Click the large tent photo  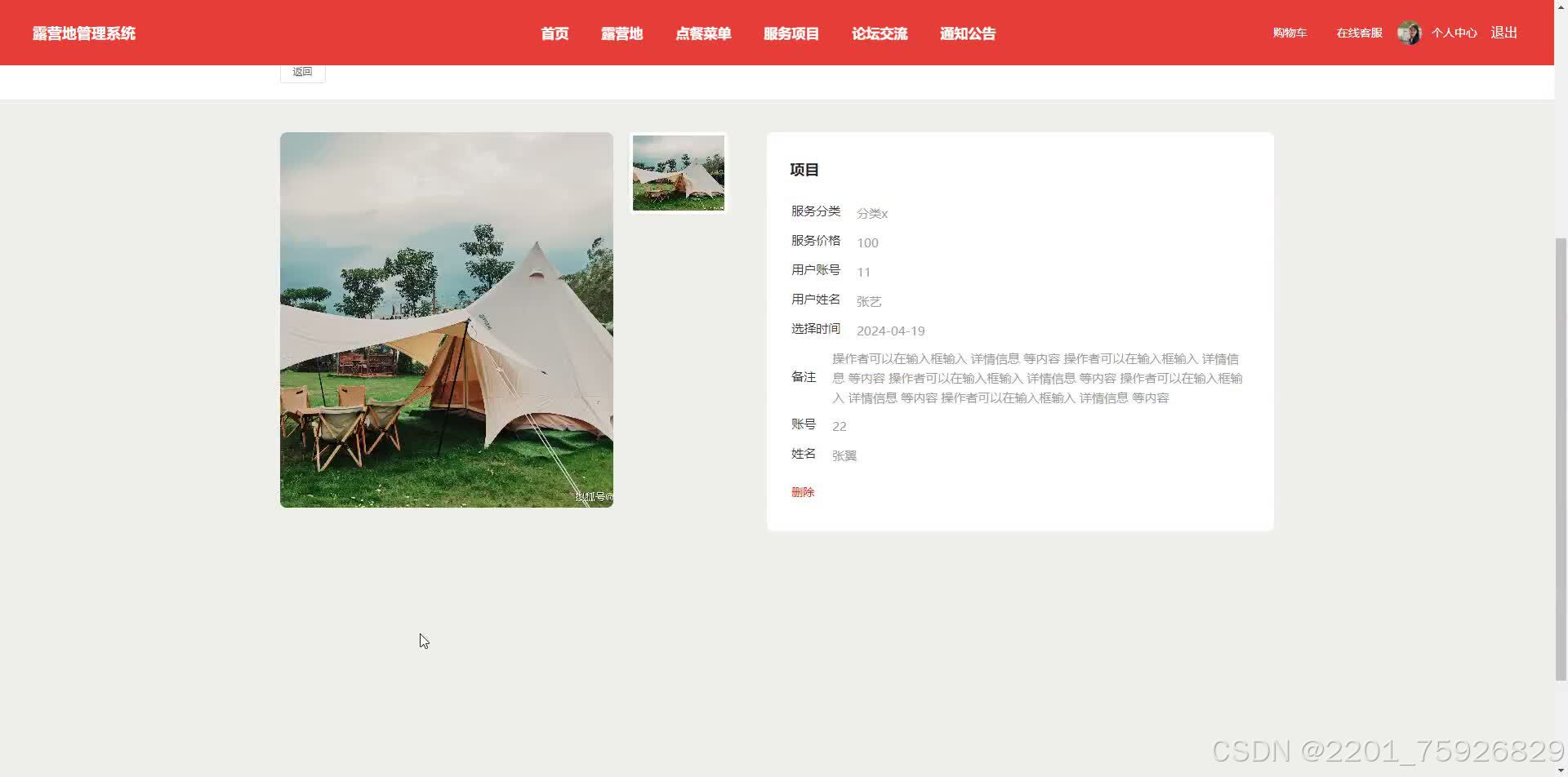tap(447, 320)
